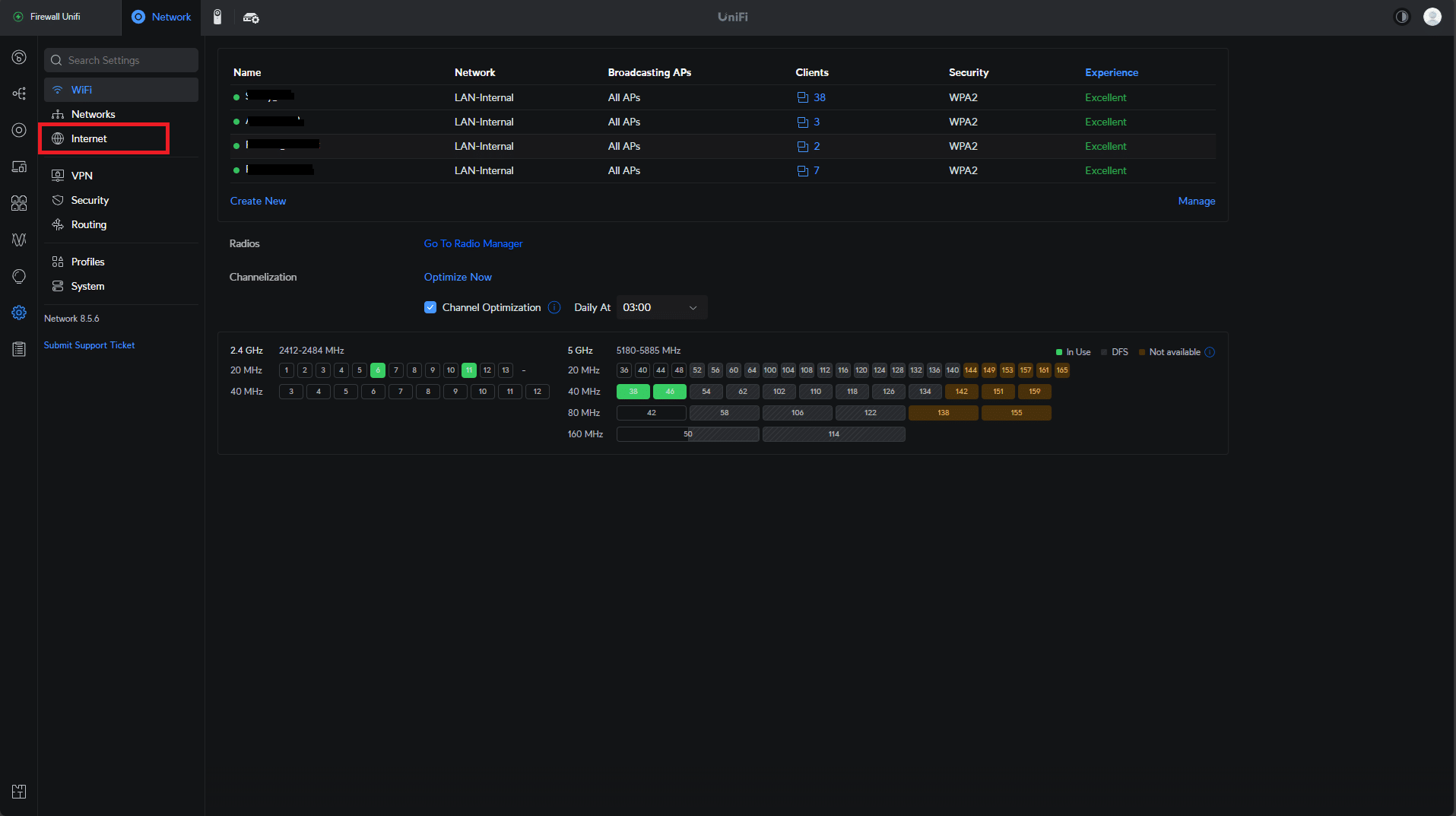Open the Settings gear icon in left rail
Viewport: 1456px width, 816px height.
tap(19, 313)
